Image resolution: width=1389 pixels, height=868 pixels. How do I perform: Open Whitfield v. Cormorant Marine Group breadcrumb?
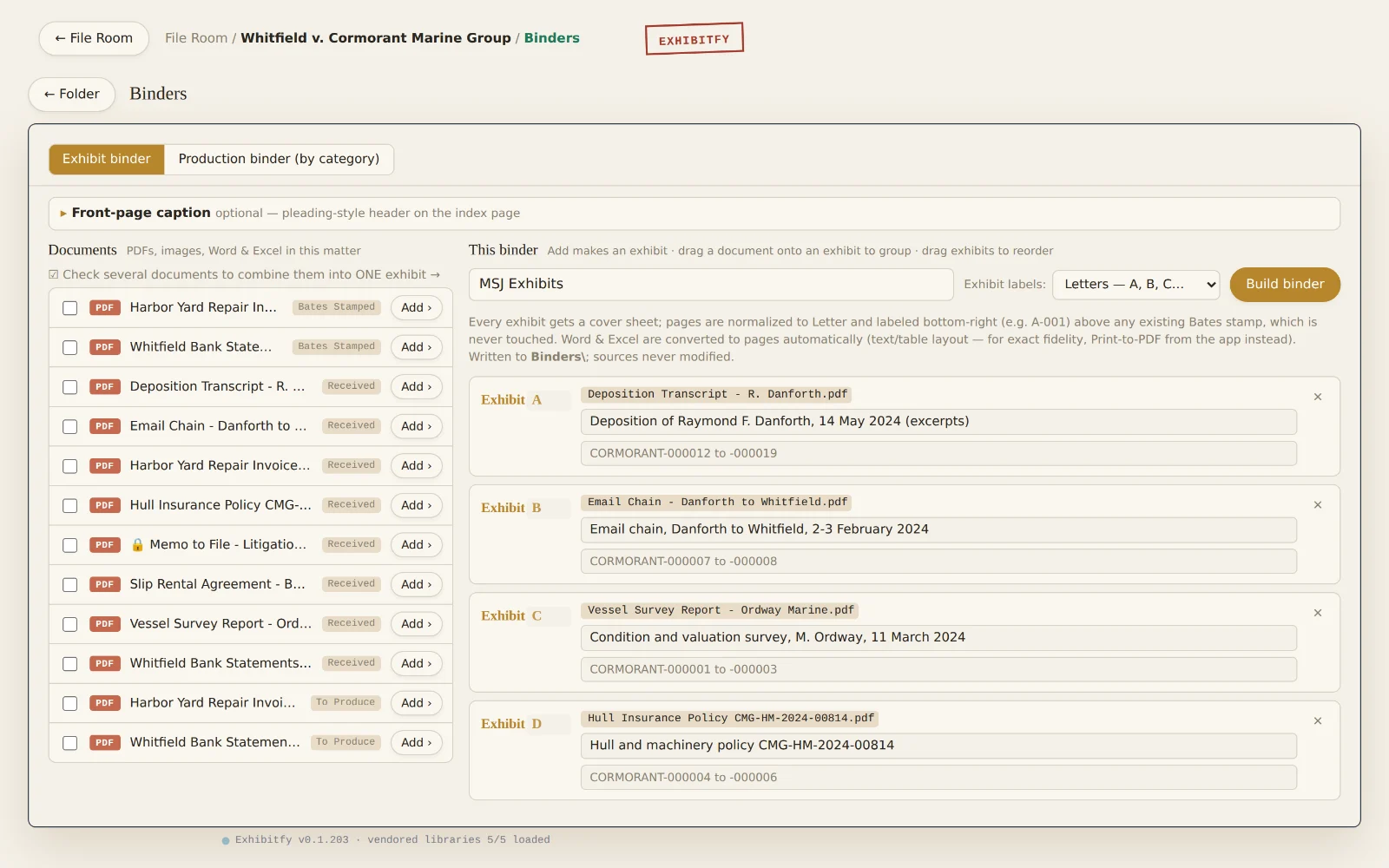click(375, 38)
